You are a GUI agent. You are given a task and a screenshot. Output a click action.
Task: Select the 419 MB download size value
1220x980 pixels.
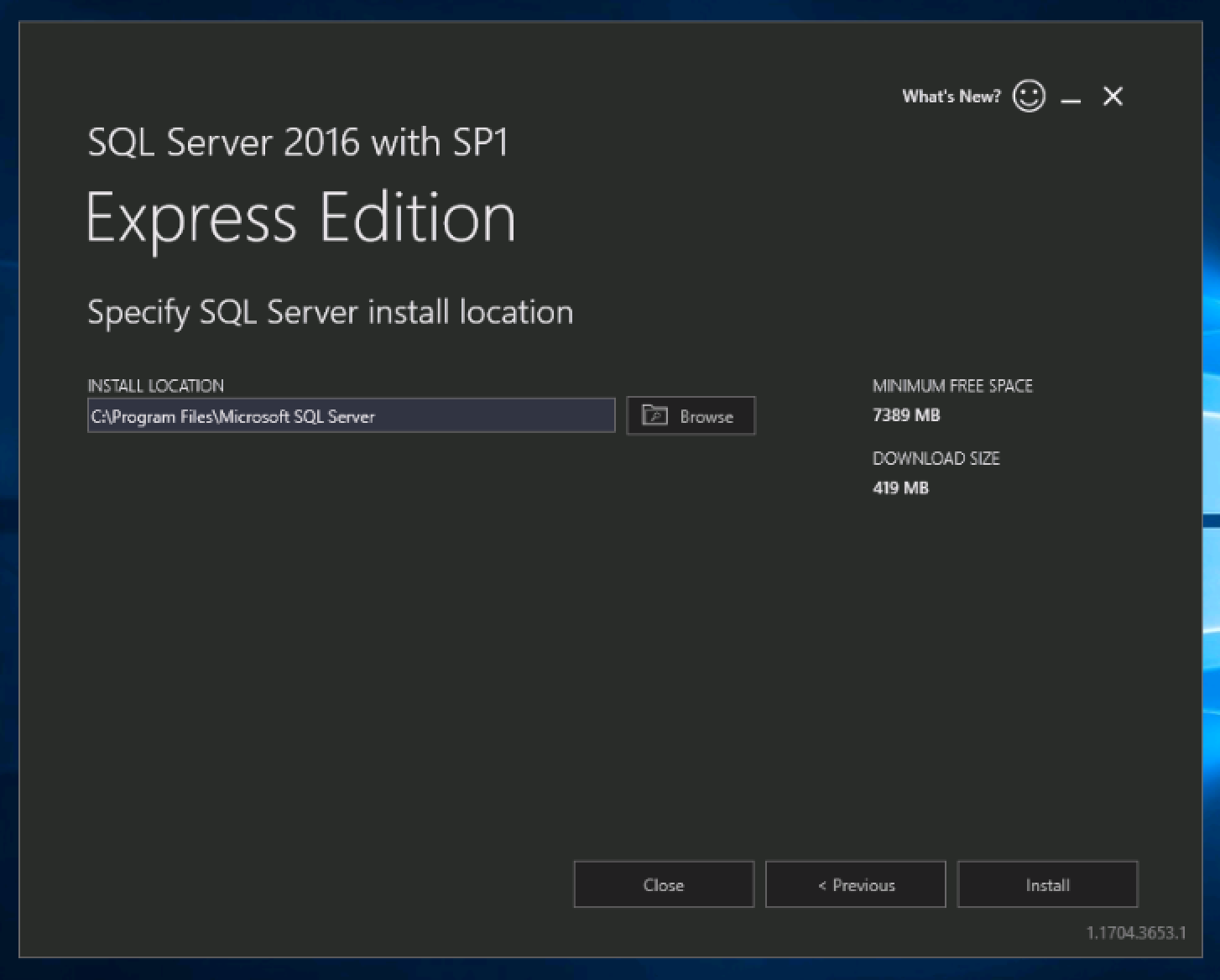(x=900, y=488)
